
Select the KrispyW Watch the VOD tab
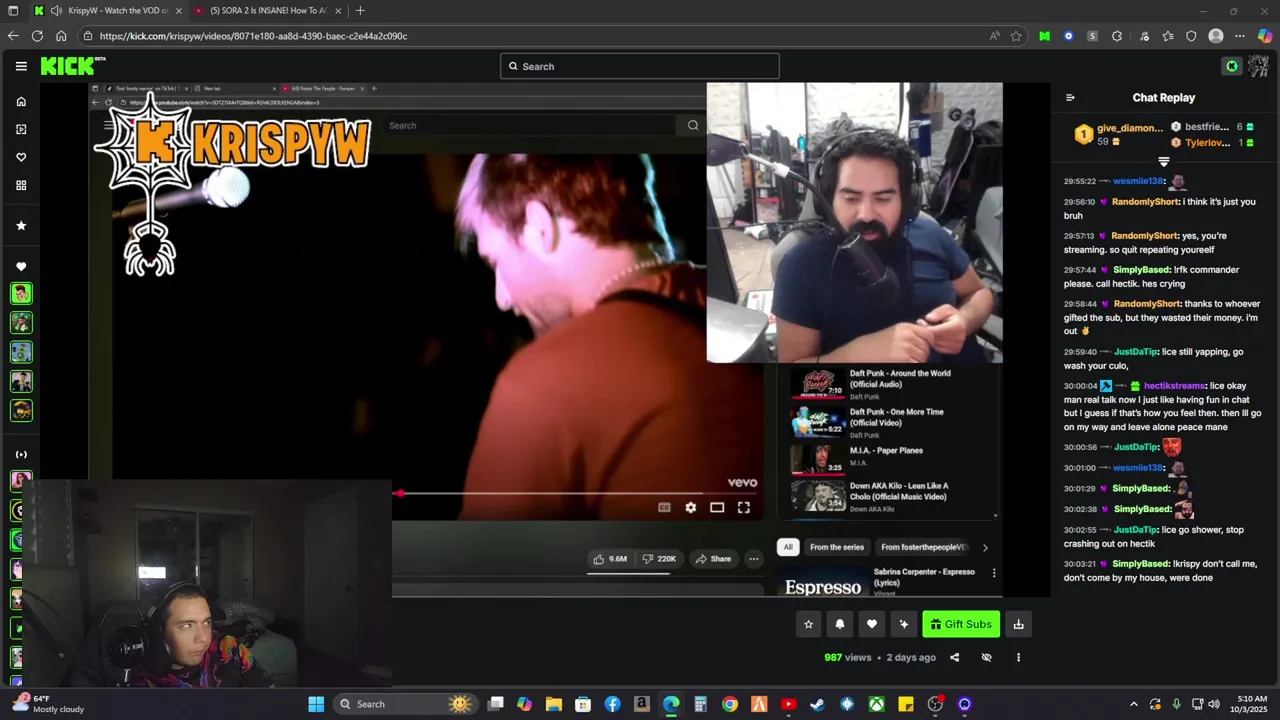(108, 11)
